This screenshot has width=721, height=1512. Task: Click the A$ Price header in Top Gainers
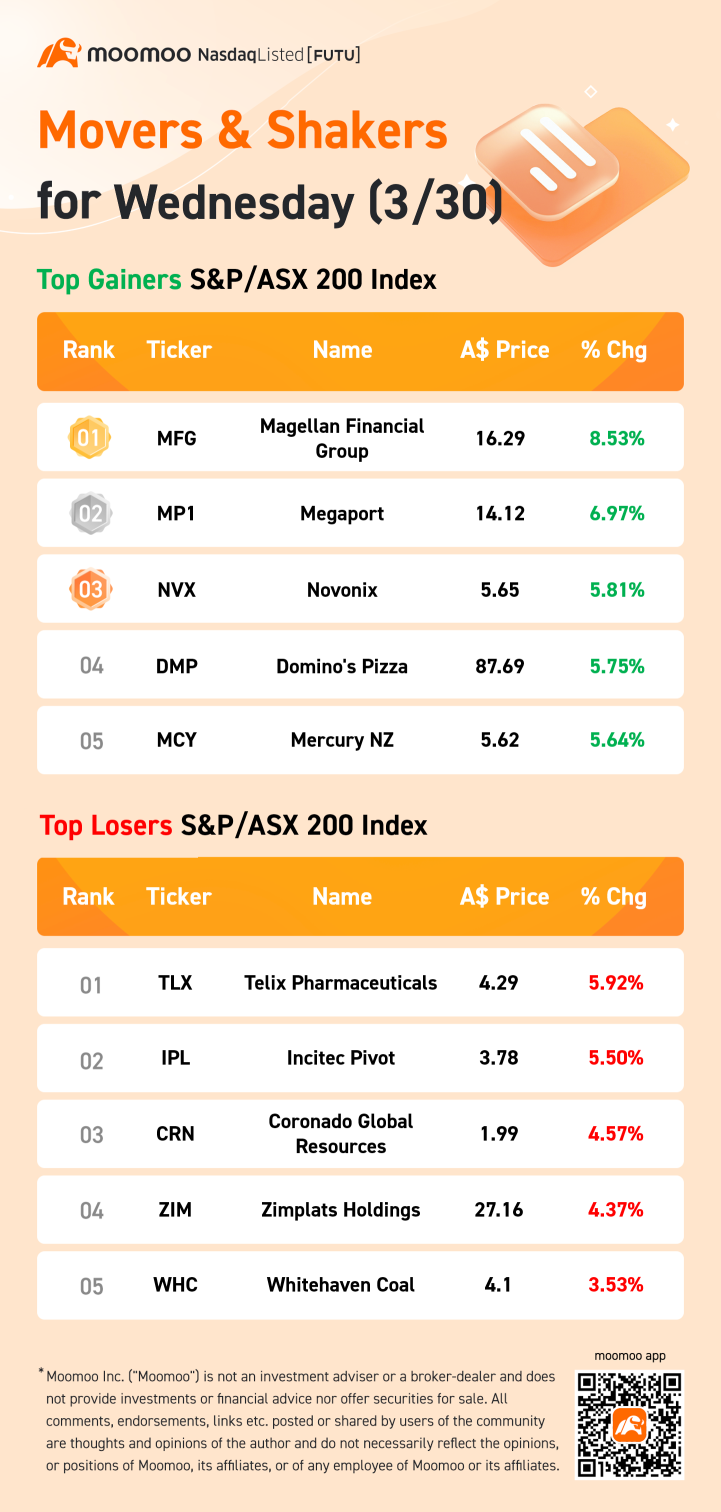point(505,350)
